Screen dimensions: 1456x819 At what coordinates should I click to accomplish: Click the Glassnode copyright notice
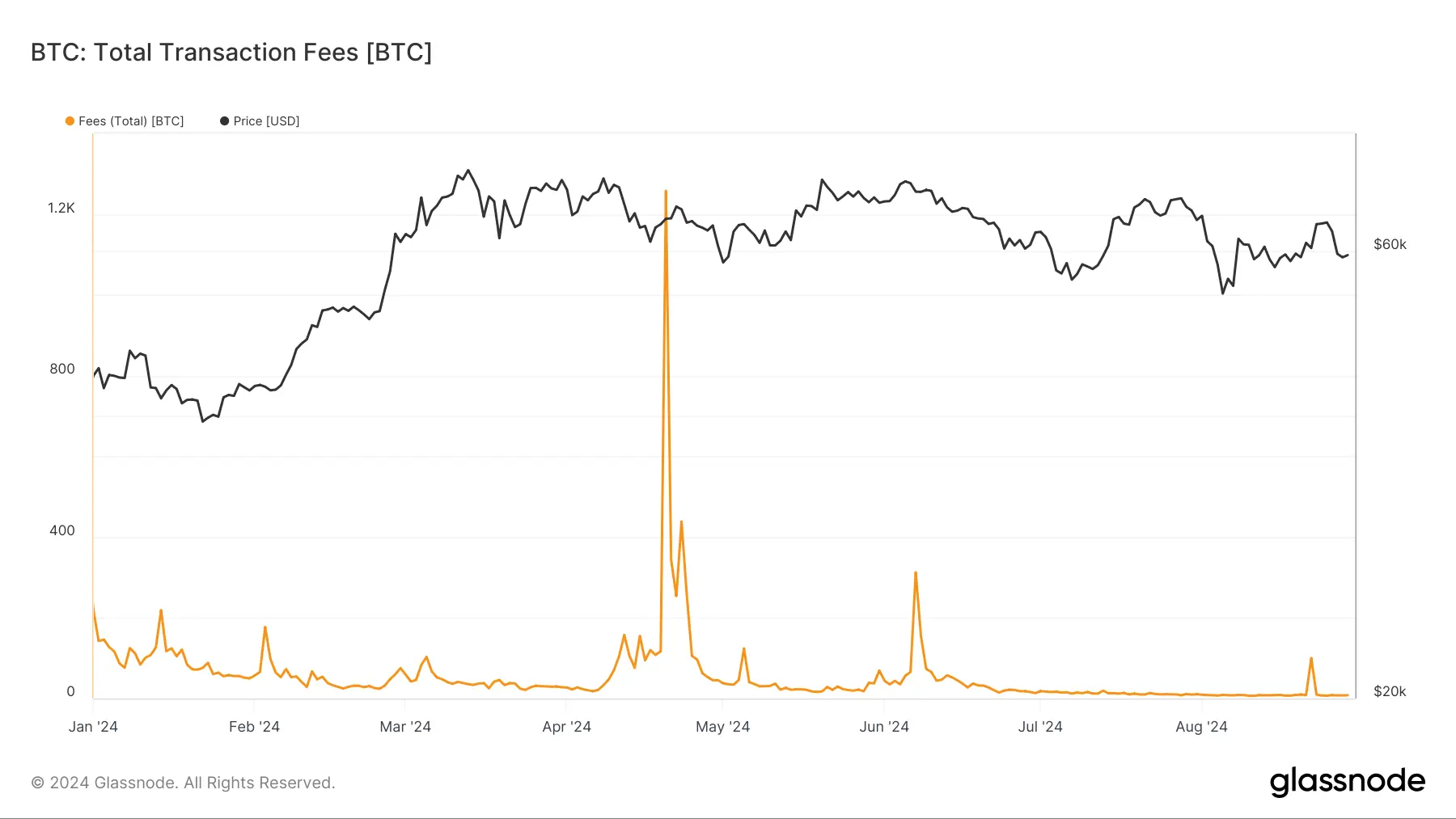coord(183,783)
